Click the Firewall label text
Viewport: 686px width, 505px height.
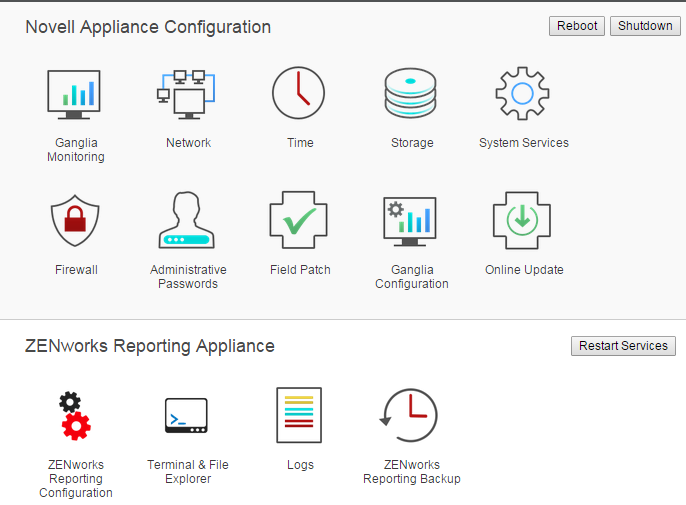point(76,270)
